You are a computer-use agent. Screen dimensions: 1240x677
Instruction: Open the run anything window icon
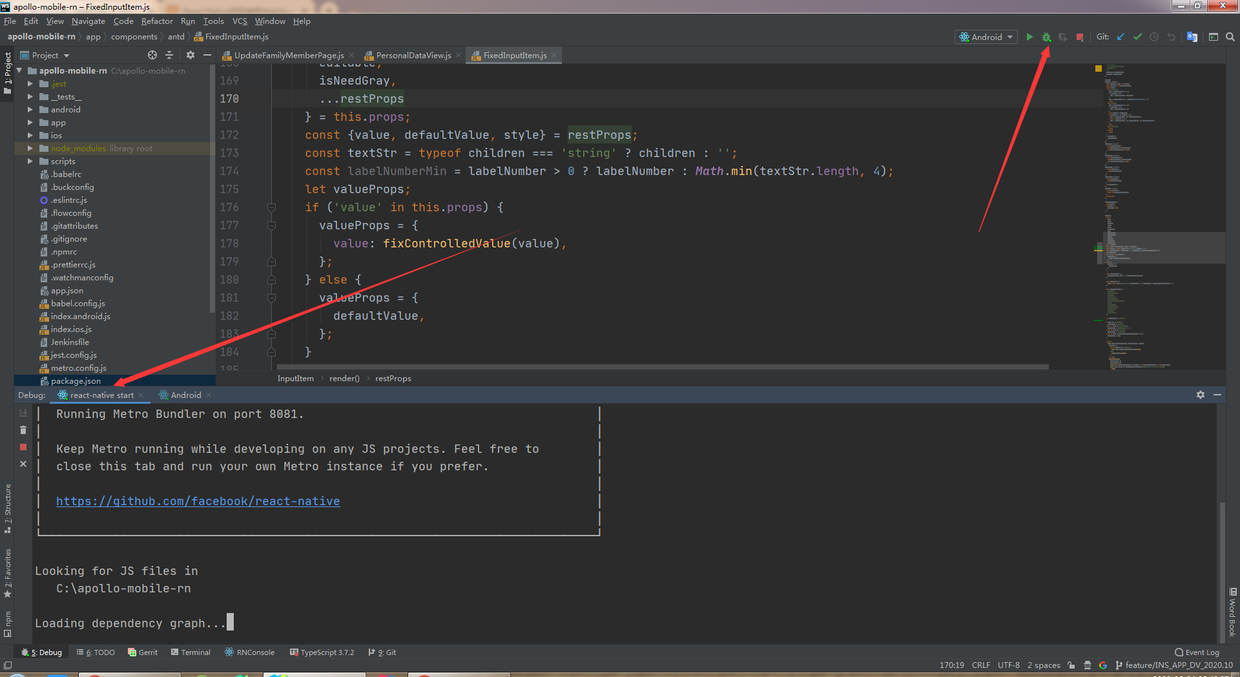[x=1213, y=37]
